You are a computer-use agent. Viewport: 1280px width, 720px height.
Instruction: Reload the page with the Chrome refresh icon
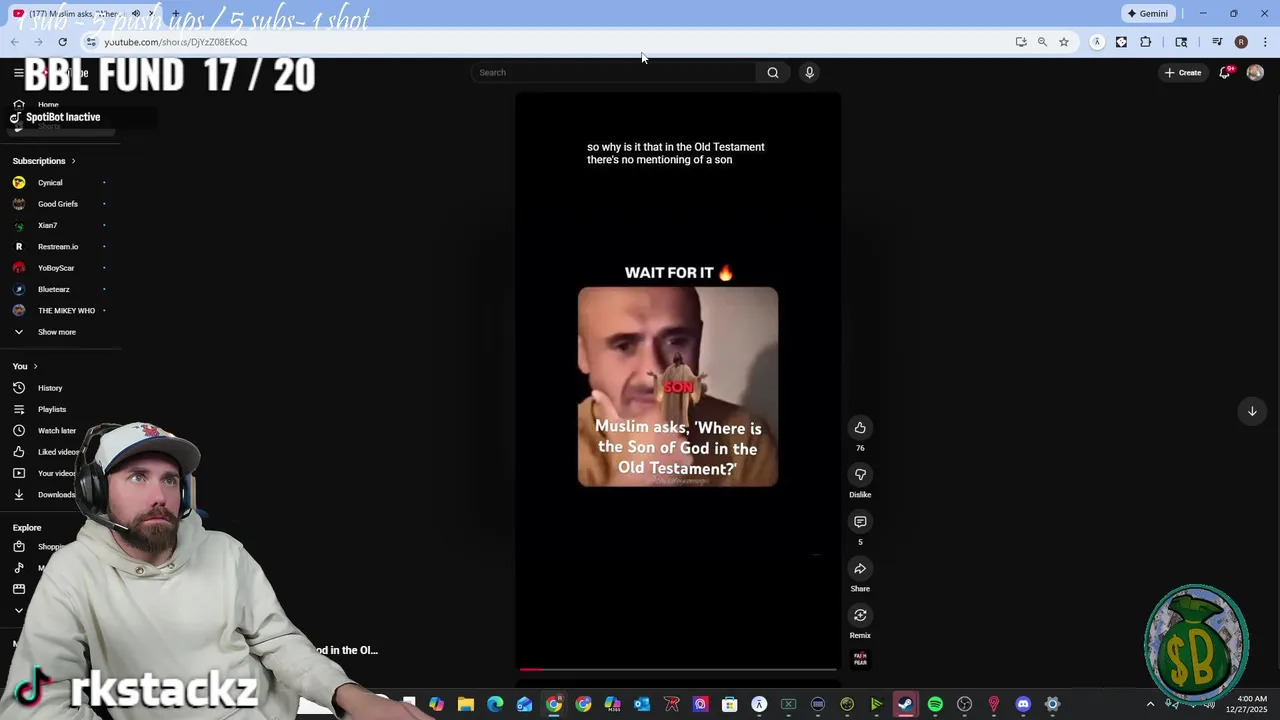(x=62, y=42)
